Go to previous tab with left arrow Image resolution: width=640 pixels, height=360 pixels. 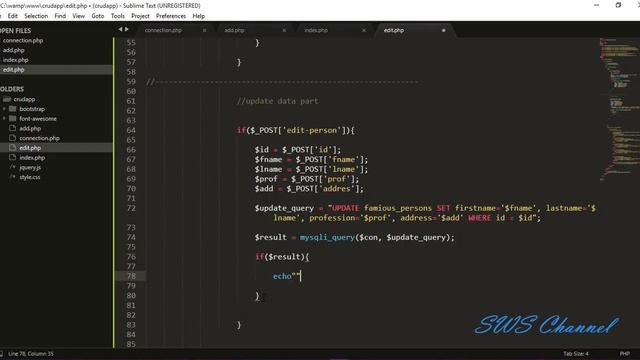coord(120,29)
